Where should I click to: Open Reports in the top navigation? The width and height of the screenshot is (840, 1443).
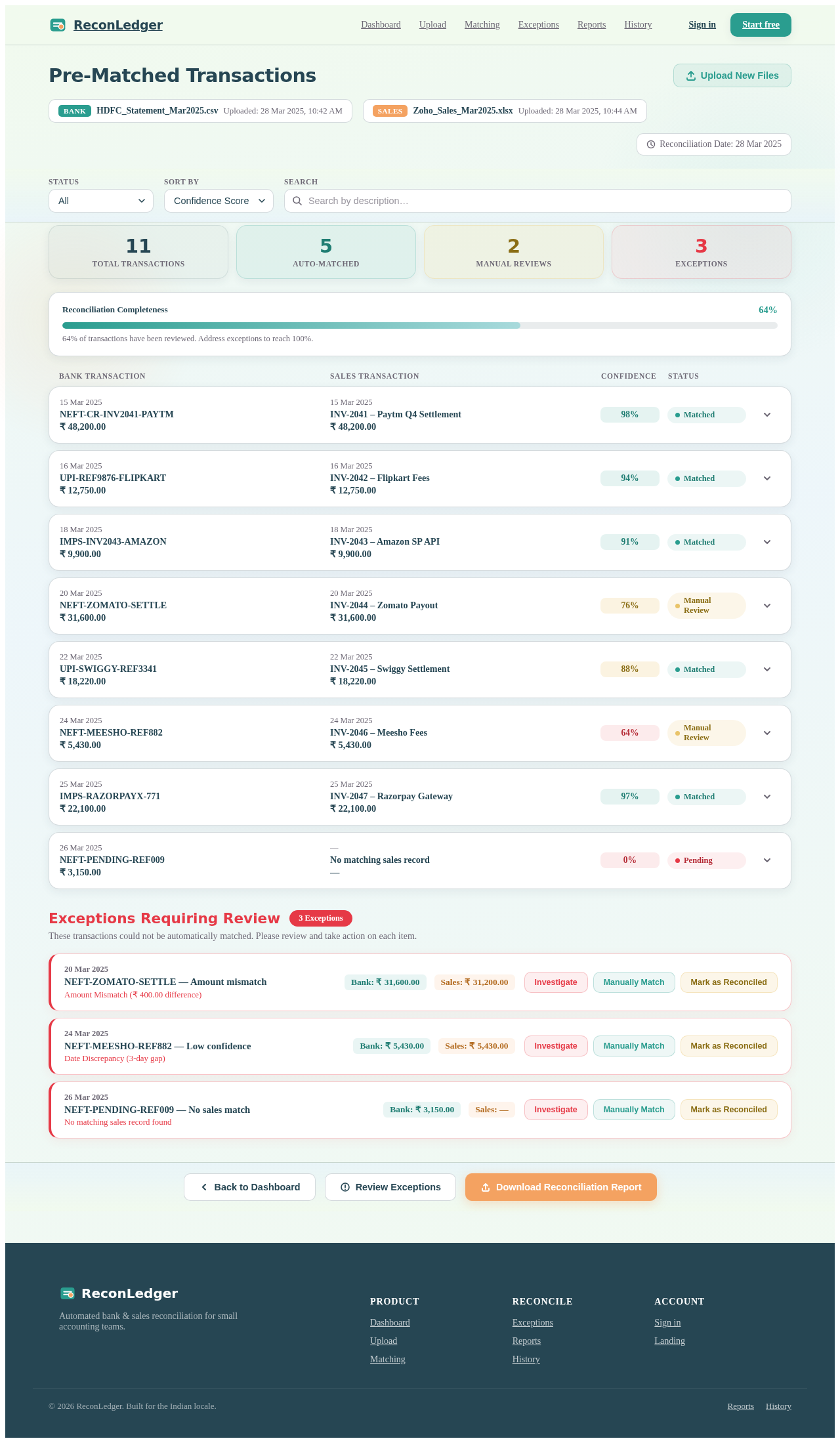[x=592, y=25]
